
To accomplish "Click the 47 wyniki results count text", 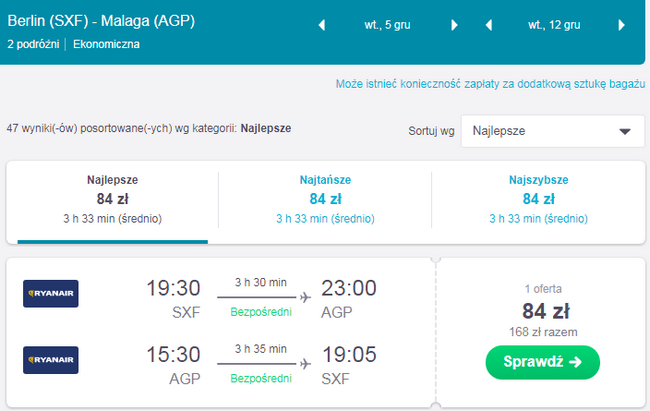I will pos(148,129).
